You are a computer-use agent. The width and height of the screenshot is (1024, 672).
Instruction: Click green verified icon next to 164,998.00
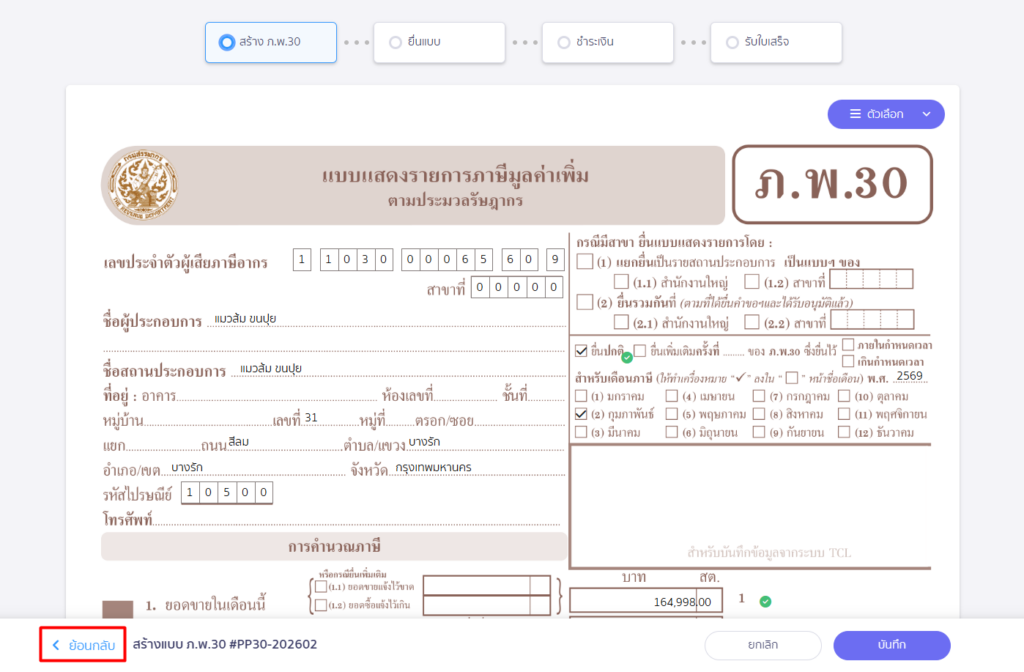(765, 601)
